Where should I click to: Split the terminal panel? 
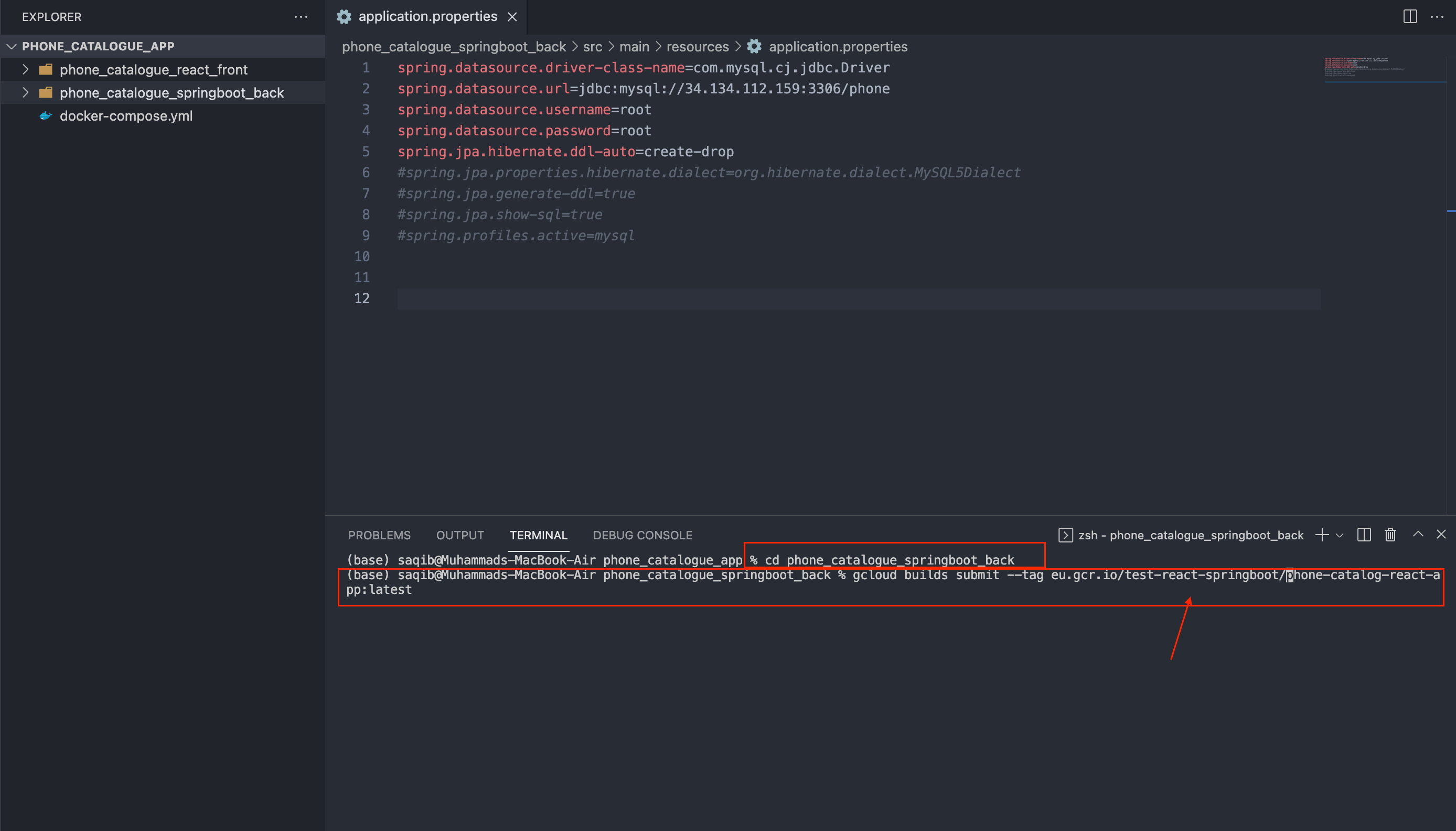(x=1364, y=535)
